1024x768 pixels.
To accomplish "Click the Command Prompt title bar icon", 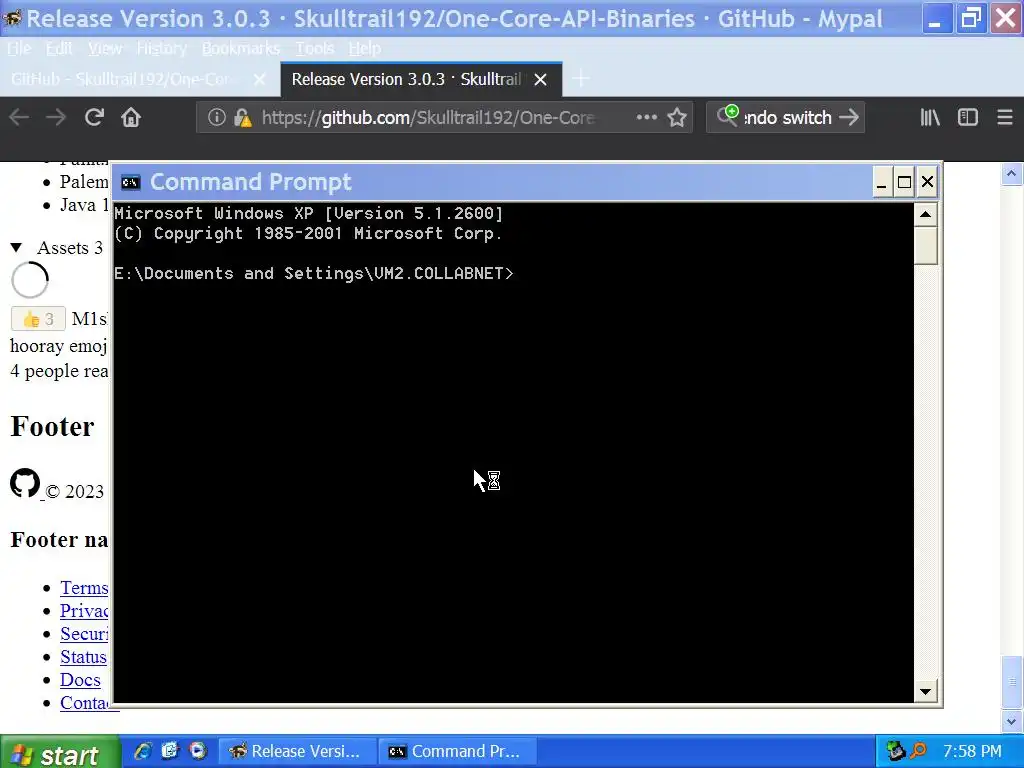I will [131, 182].
